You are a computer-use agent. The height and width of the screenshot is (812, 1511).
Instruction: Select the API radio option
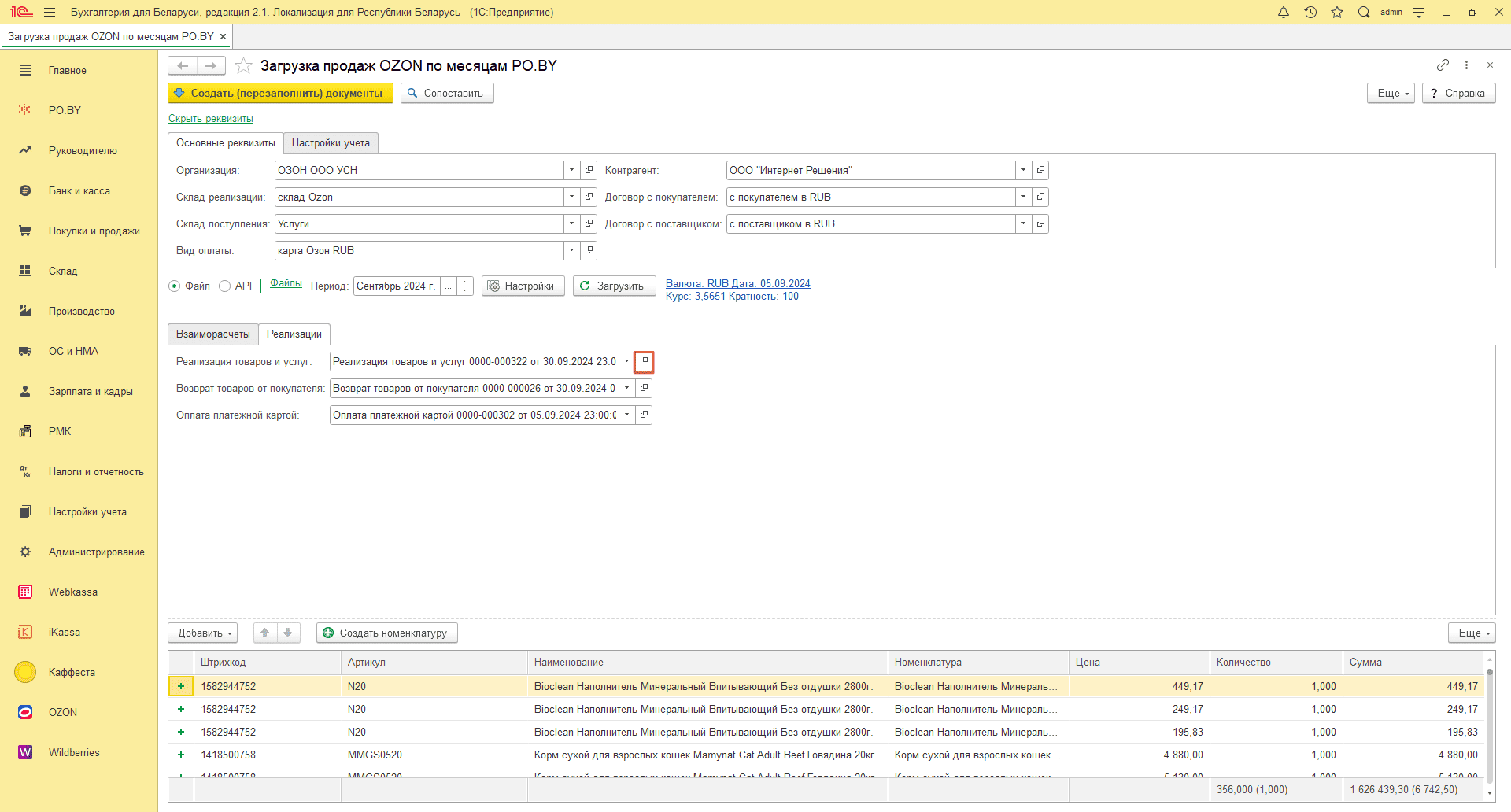pyautogui.click(x=224, y=286)
